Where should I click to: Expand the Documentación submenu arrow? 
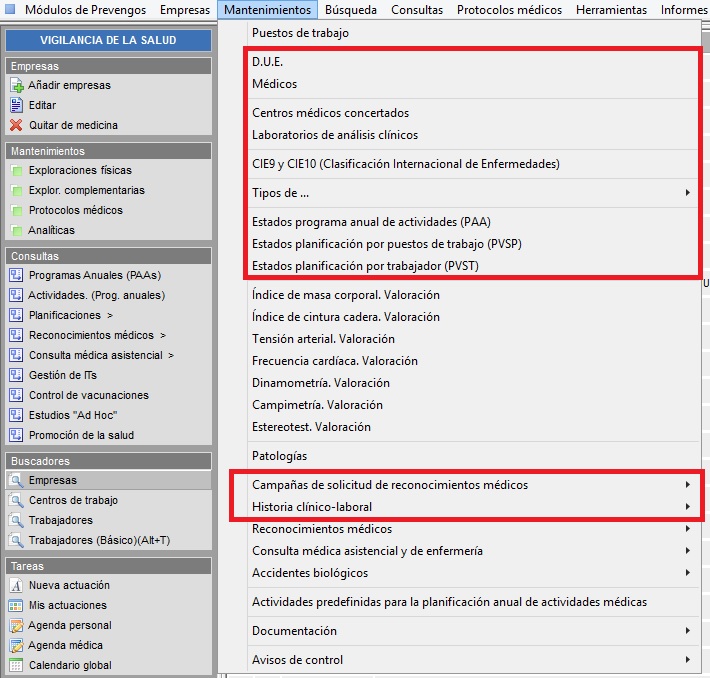[x=687, y=631]
